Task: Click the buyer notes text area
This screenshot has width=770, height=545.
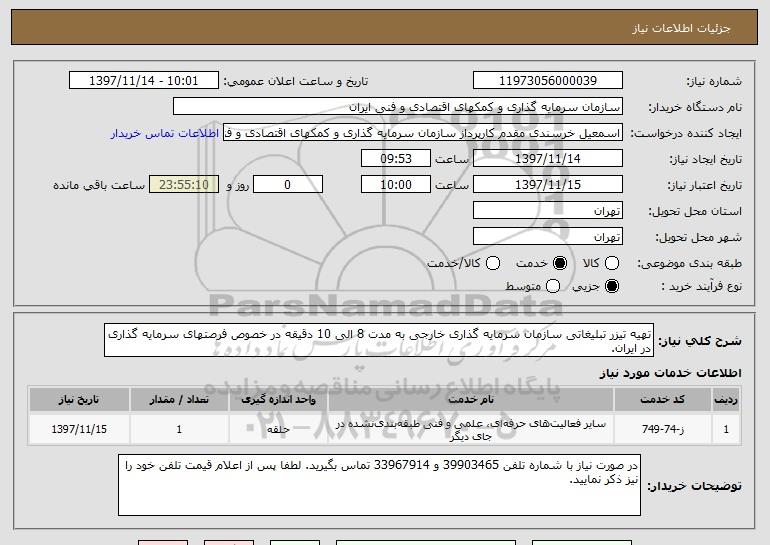Action: point(379,485)
